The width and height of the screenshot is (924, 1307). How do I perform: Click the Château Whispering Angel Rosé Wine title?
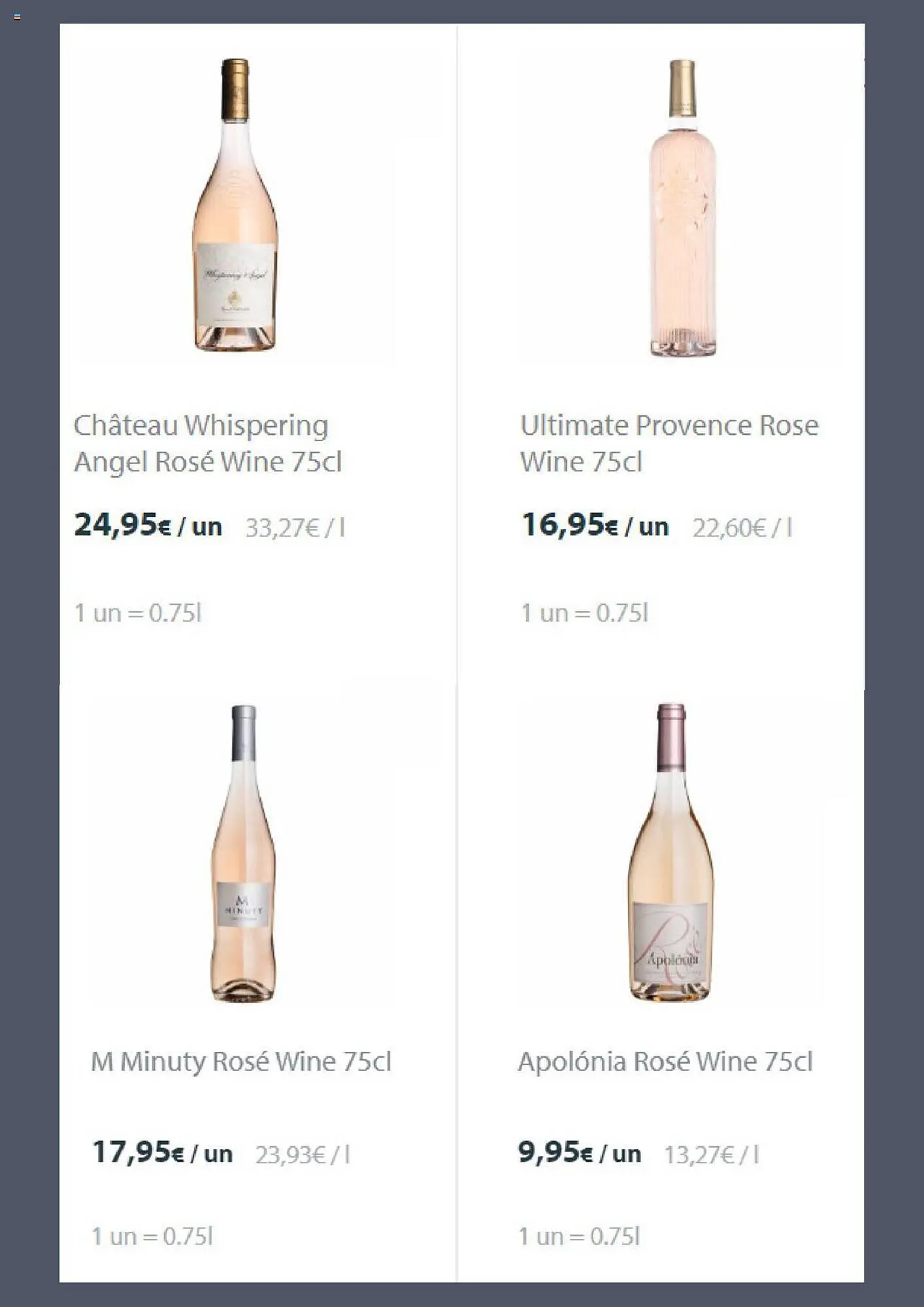click(x=207, y=444)
